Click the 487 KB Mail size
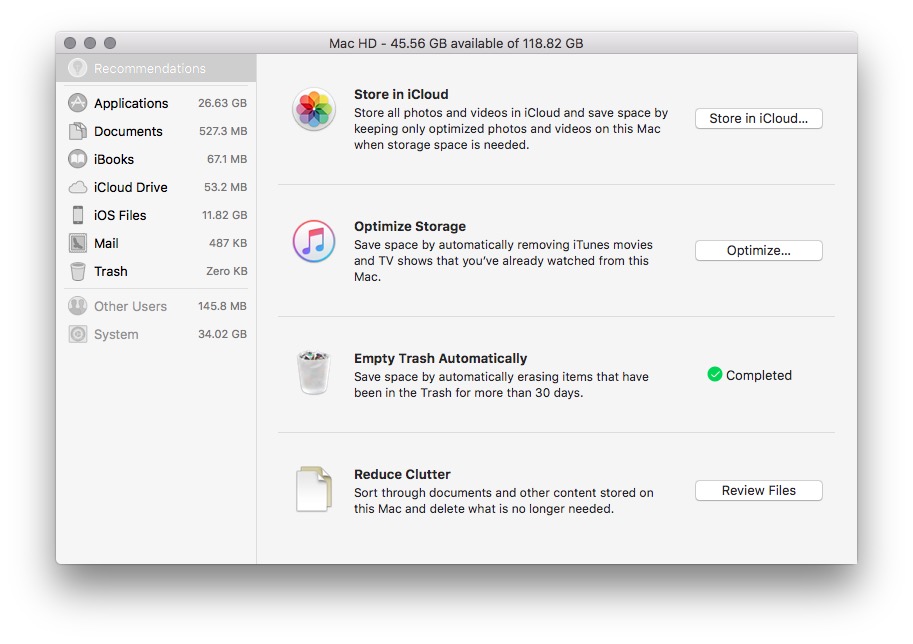Viewport: 913px width, 644px height. (228, 243)
